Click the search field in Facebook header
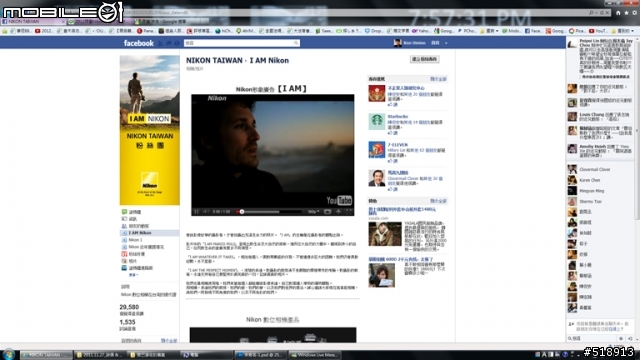This screenshot has height=360, width=640. (242, 43)
